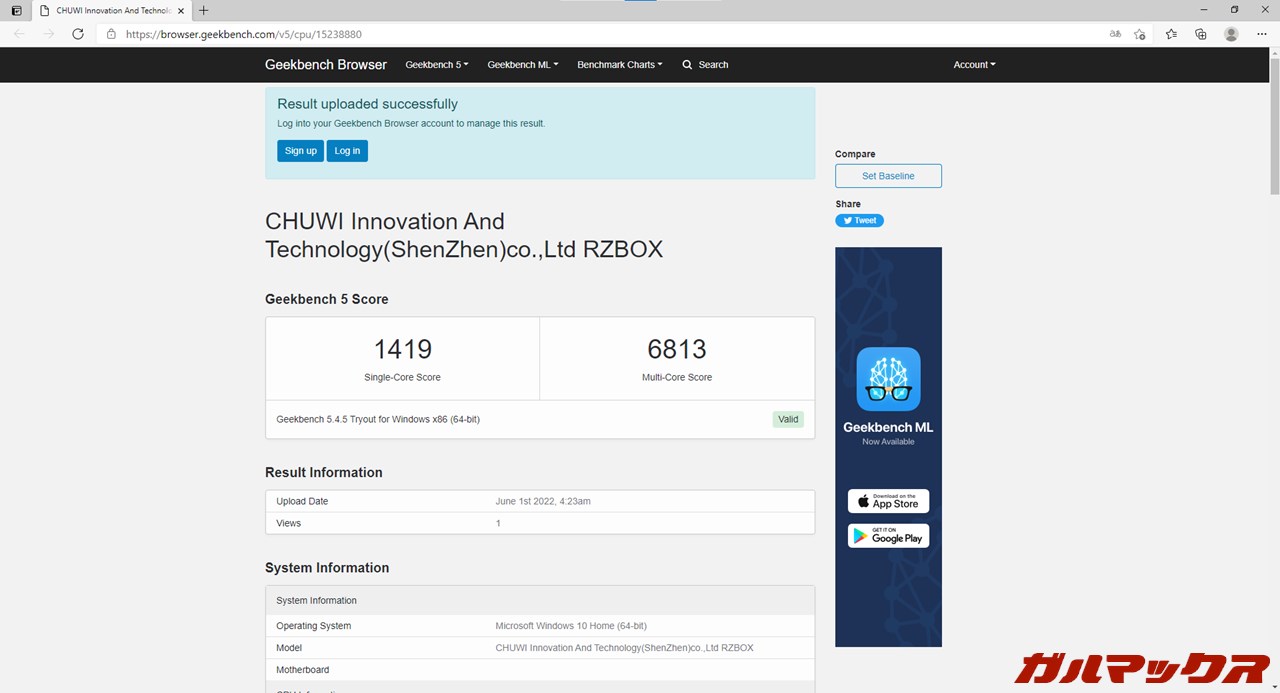Click the browser refresh button
Screen dimensions: 1280x693
pyautogui.click(x=78, y=34)
